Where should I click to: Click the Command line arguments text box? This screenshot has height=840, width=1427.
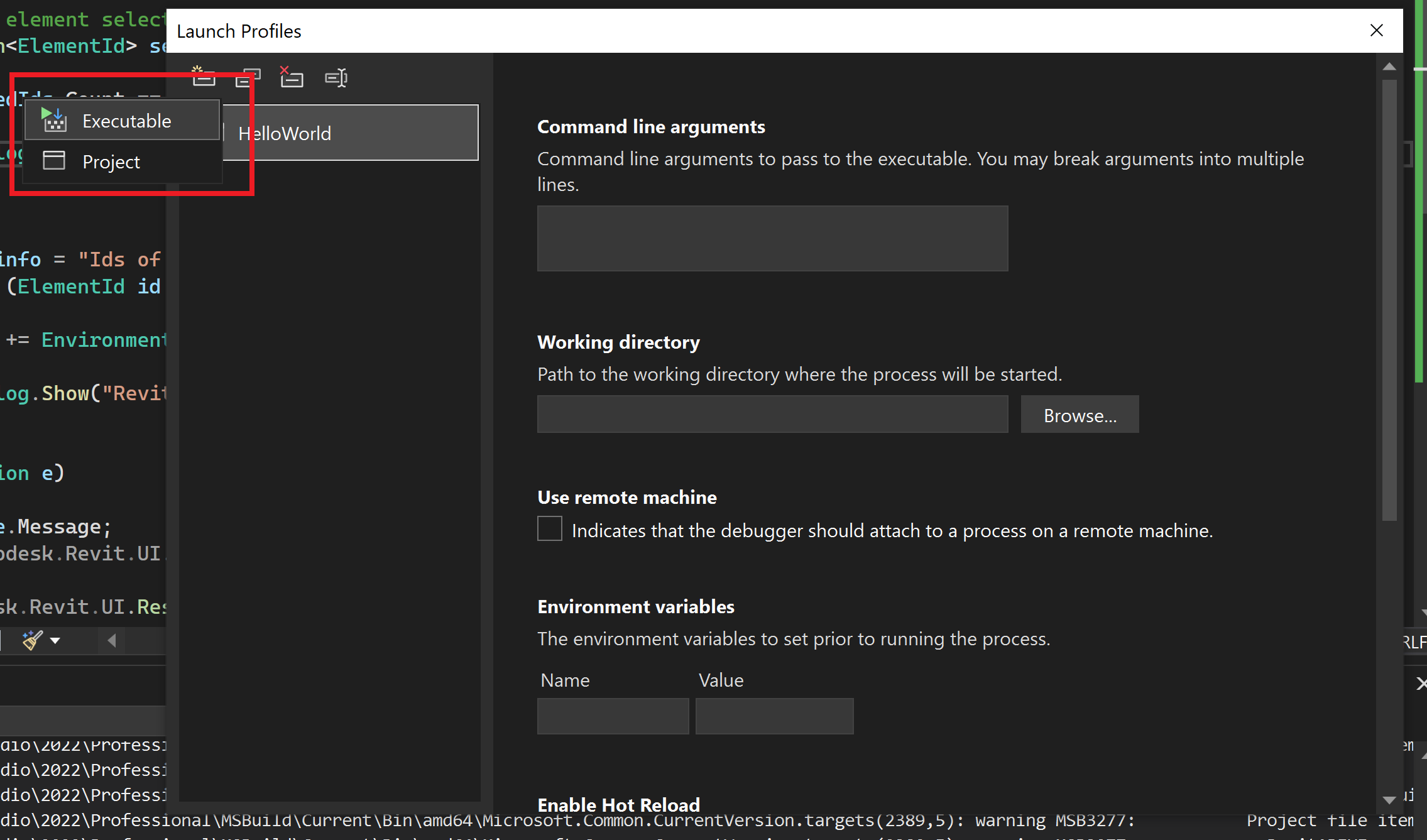[772, 238]
